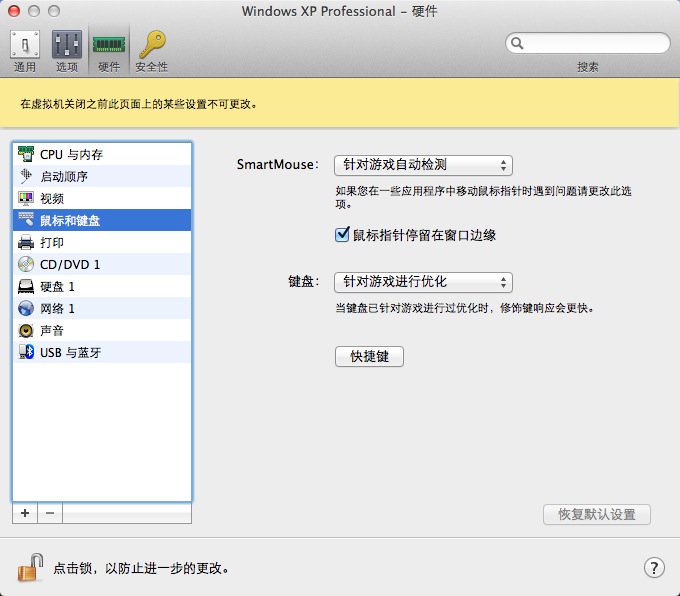The width and height of the screenshot is (680, 596).
Task: Open the 键盘 optimization dropdown
Action: point(423,282)
